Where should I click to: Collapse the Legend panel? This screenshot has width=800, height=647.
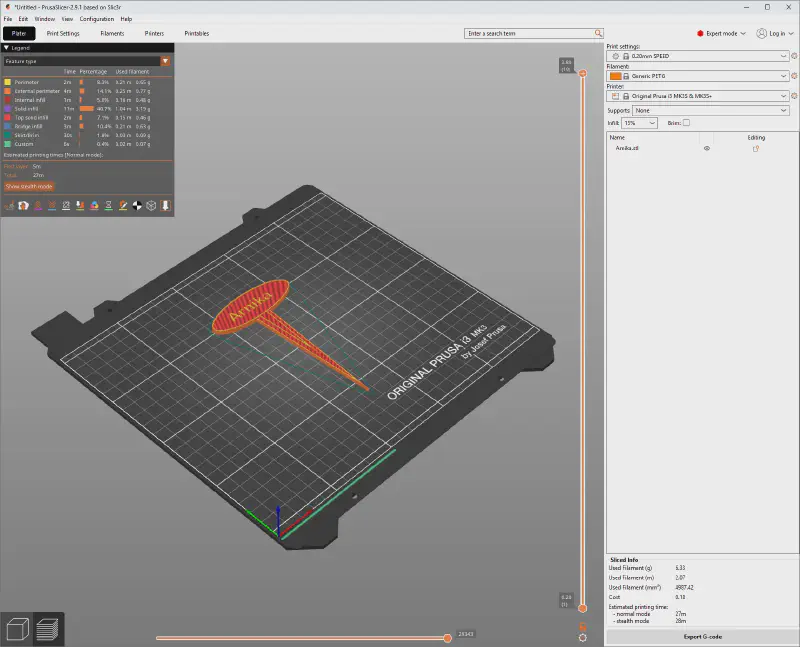[7, 47]
